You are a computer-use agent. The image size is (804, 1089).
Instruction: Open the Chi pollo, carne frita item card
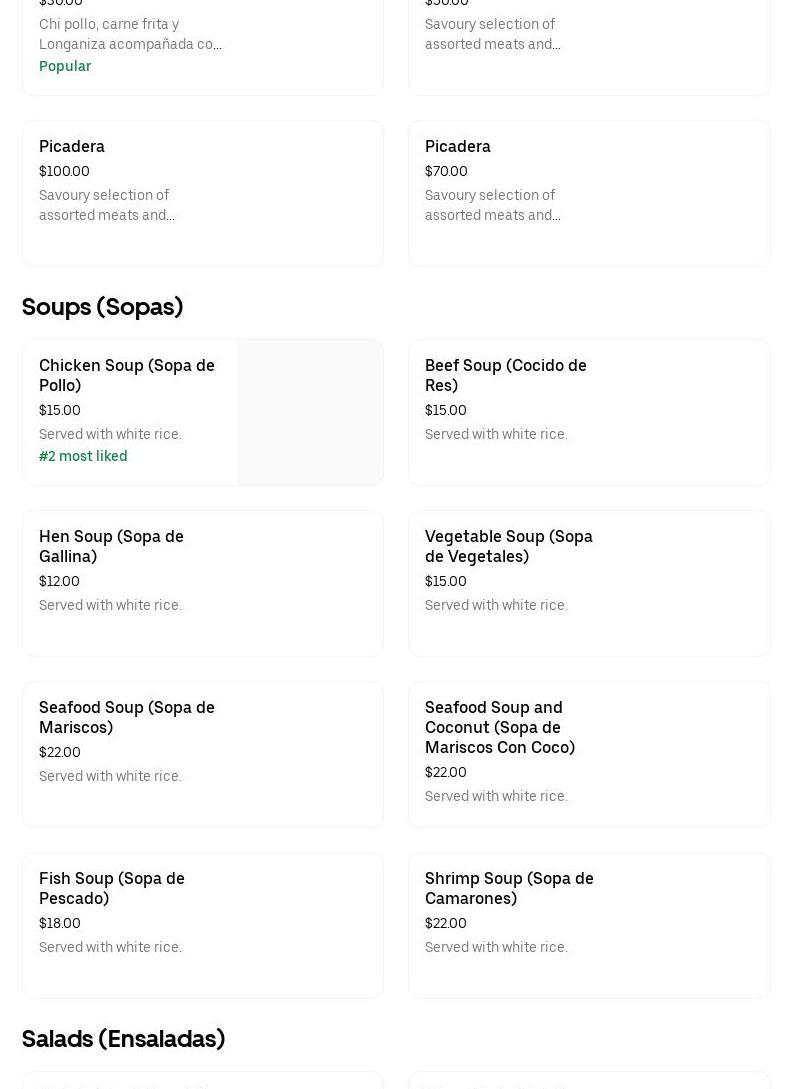pos(202,45)
